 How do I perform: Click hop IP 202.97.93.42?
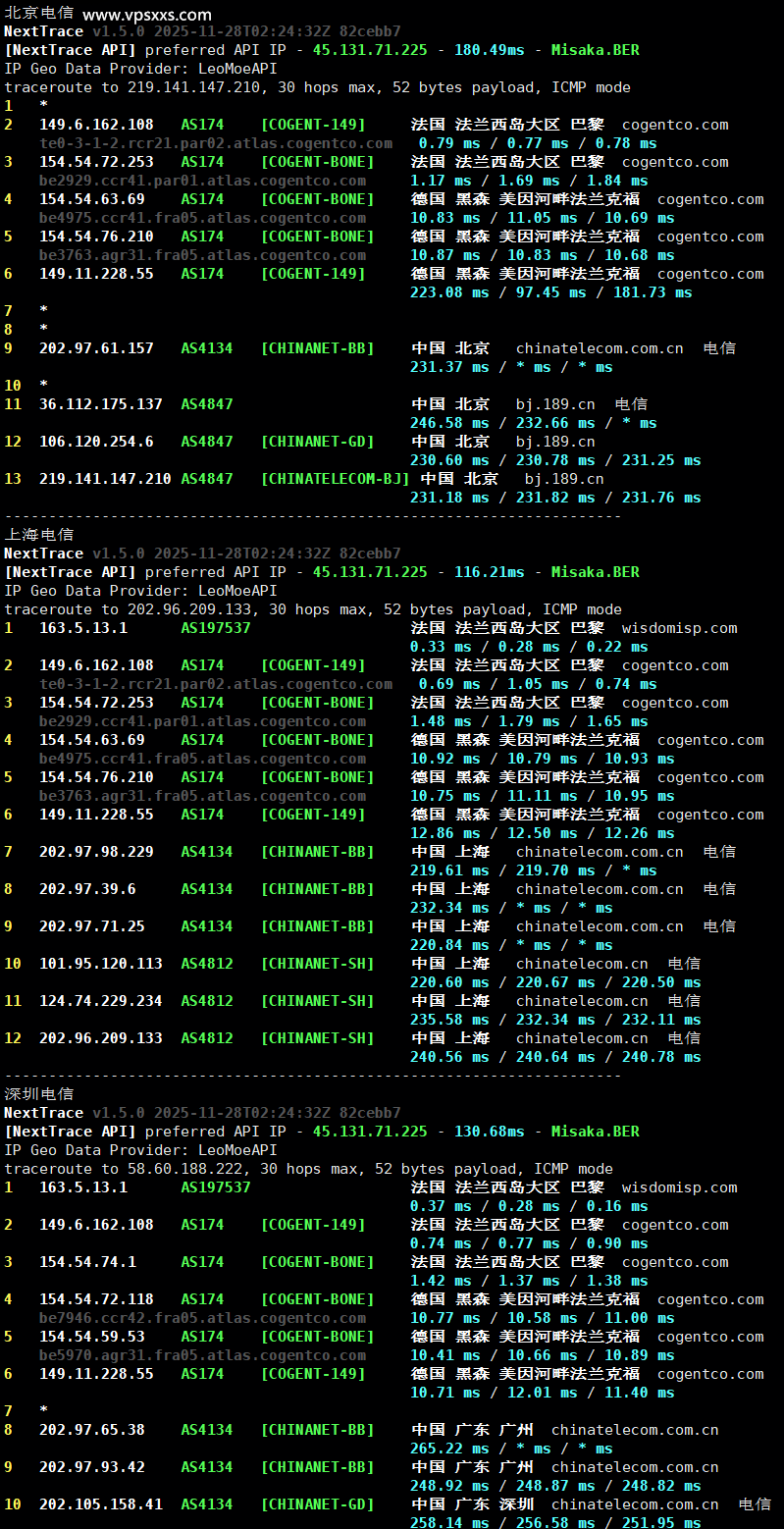click(92, 1467)
